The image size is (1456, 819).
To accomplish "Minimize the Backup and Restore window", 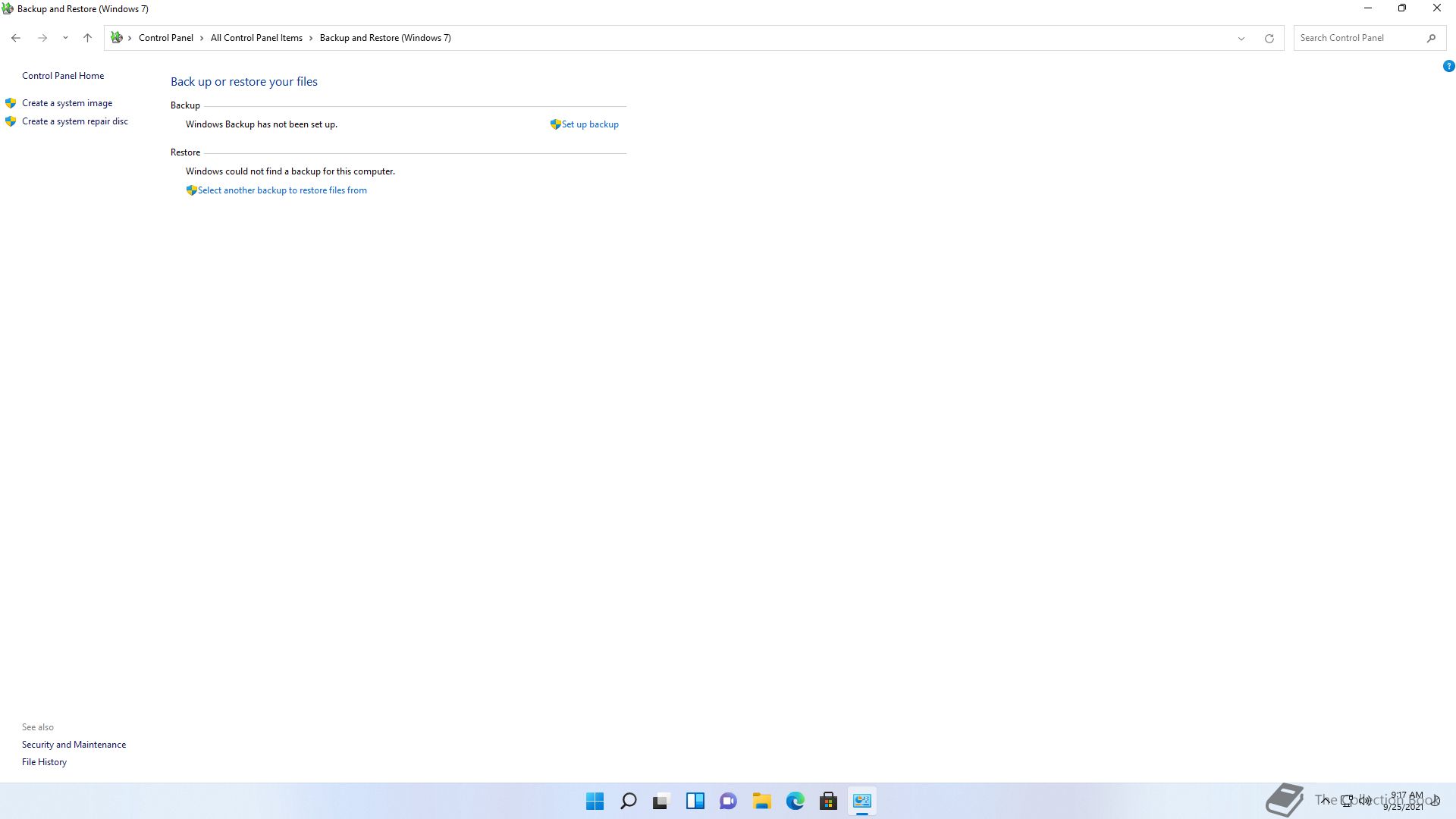I will tap(1368, 8).
